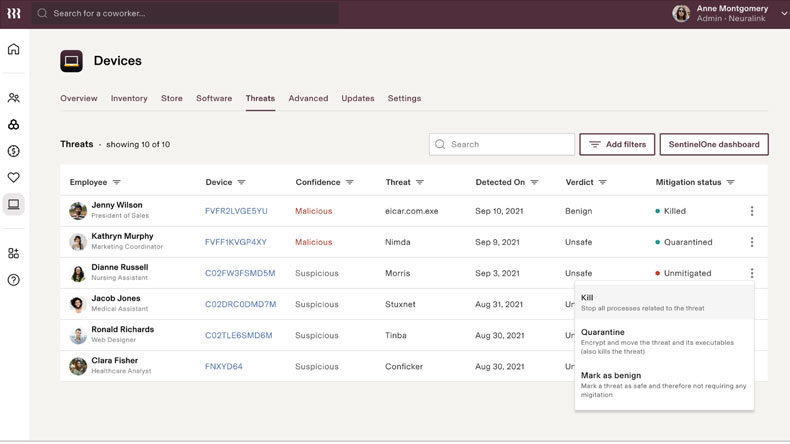
Task: Open the Confidence column filter
Action: point(350,183)
